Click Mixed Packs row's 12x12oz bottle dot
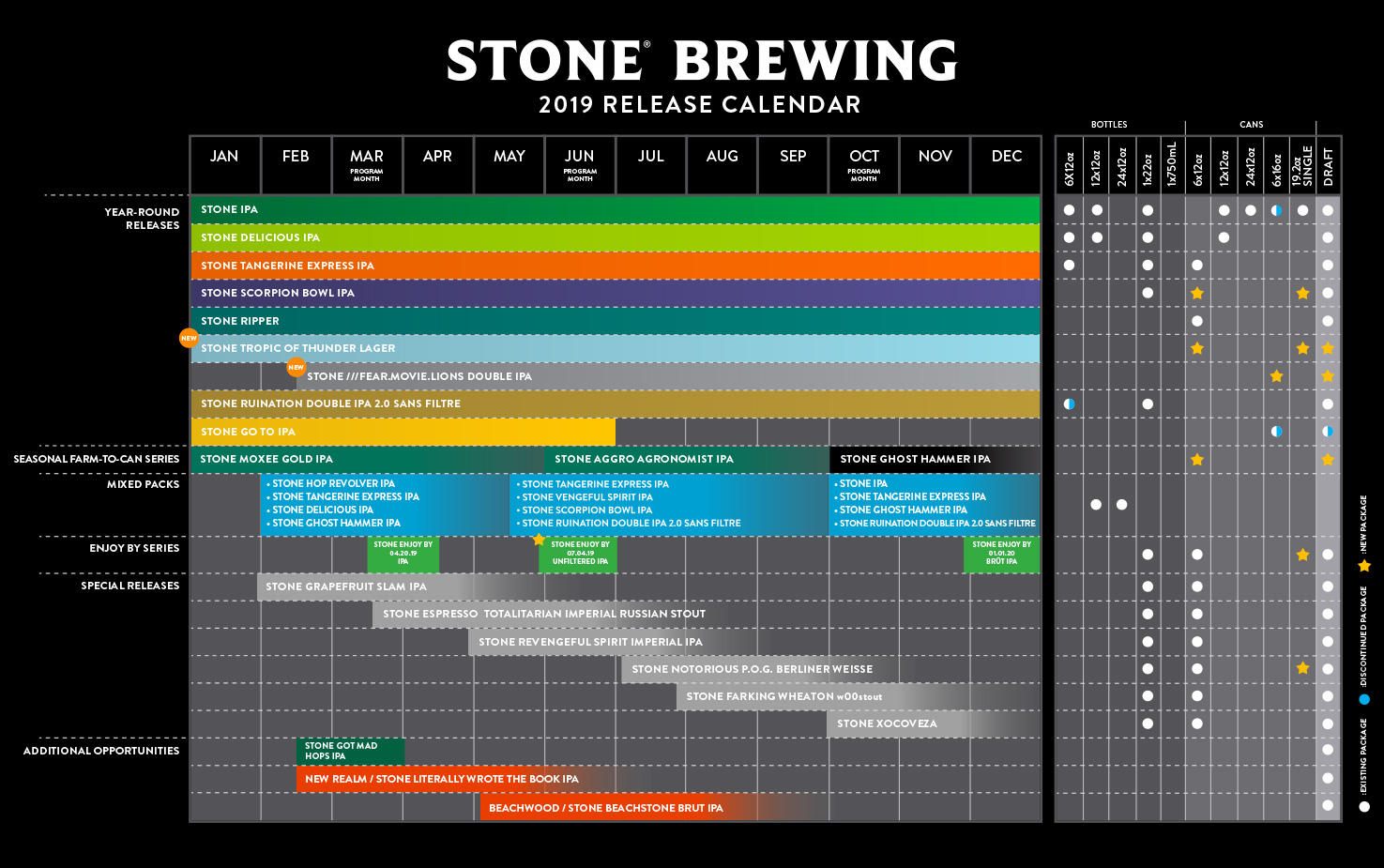Viewport: 1384px width, 868px height. [x=1096, y=505]
